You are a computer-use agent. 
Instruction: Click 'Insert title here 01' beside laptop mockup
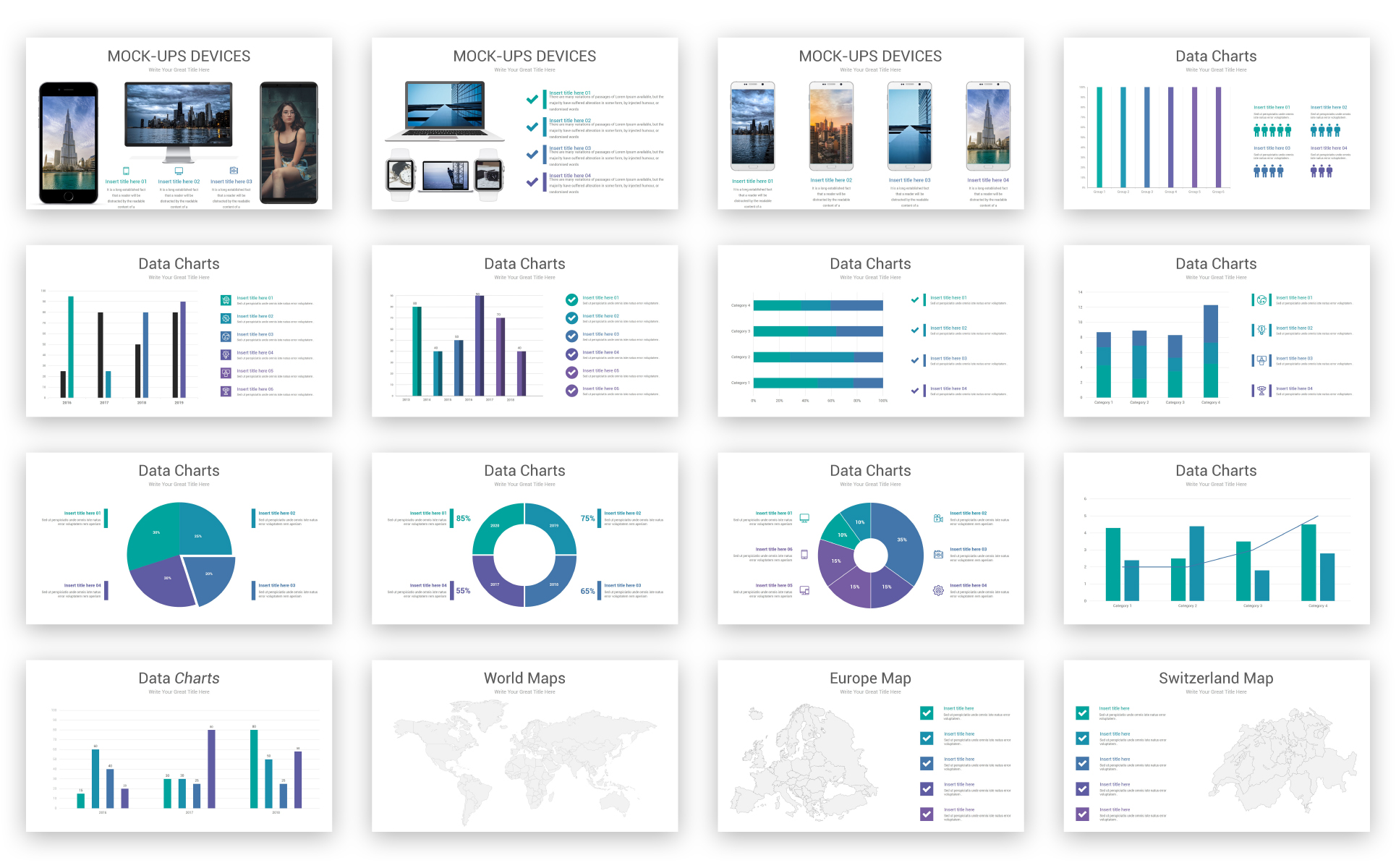(x=569, y=93)
